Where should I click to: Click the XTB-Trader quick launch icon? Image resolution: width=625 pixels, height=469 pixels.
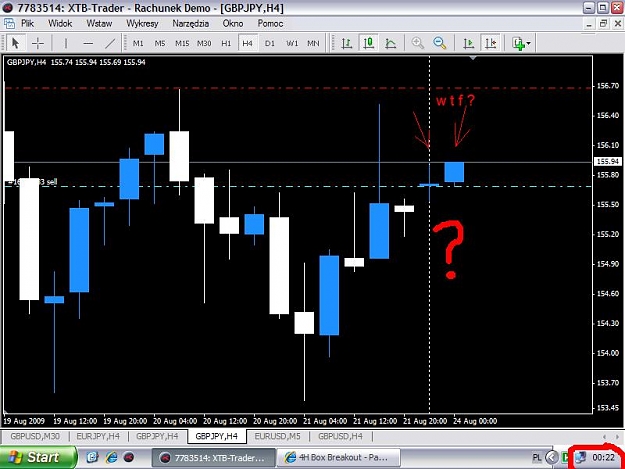(129, 457)
